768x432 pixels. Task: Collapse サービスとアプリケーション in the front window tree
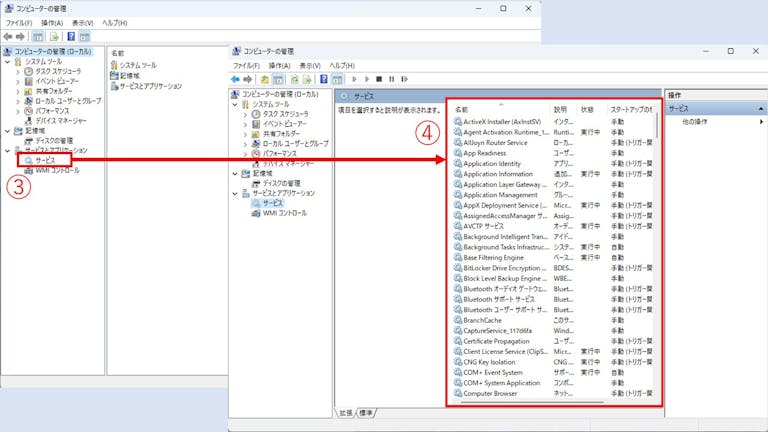(x=235, y=193)
